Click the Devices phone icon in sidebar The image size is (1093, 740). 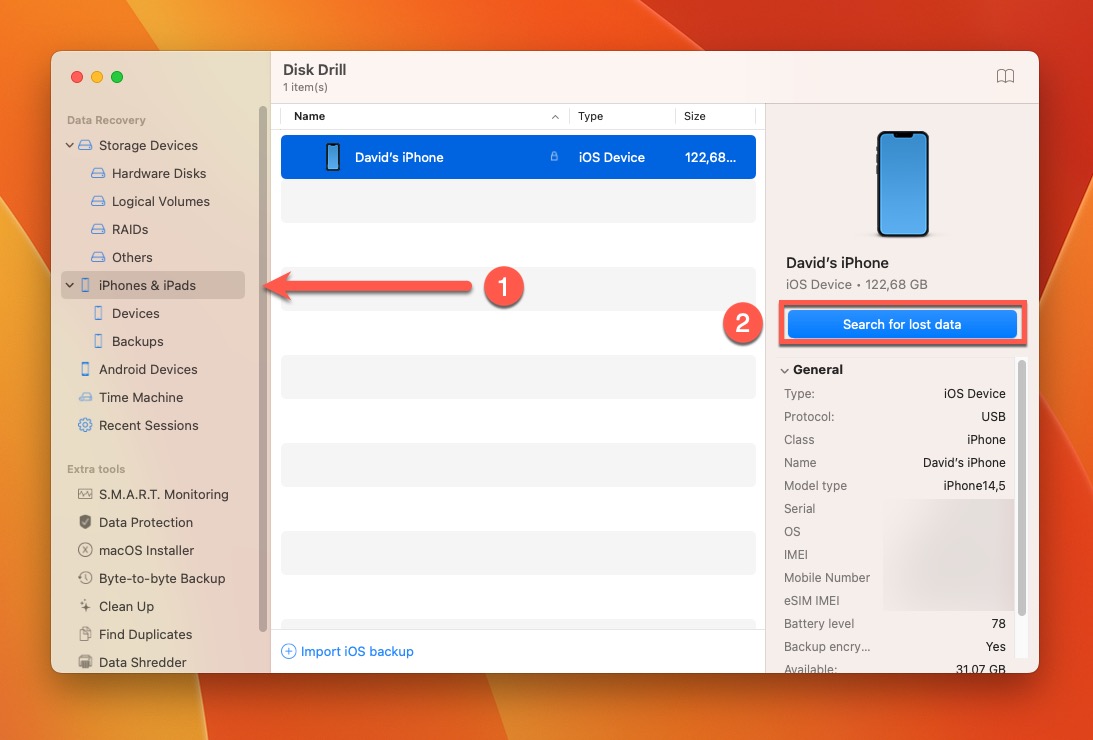pyautogui.click(x=98, y=313)
